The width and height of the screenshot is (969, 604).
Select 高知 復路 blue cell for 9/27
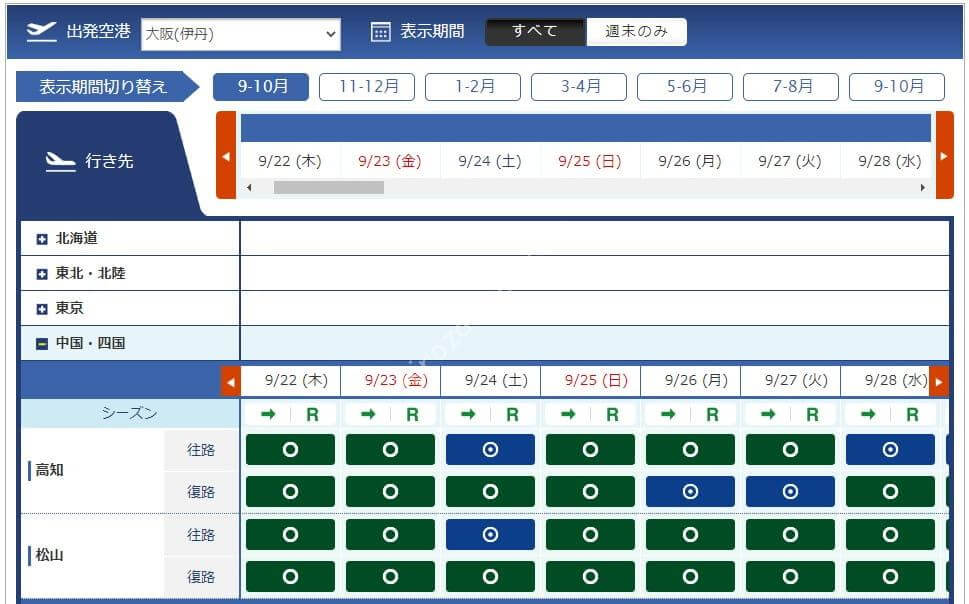[x=790, y=491]
